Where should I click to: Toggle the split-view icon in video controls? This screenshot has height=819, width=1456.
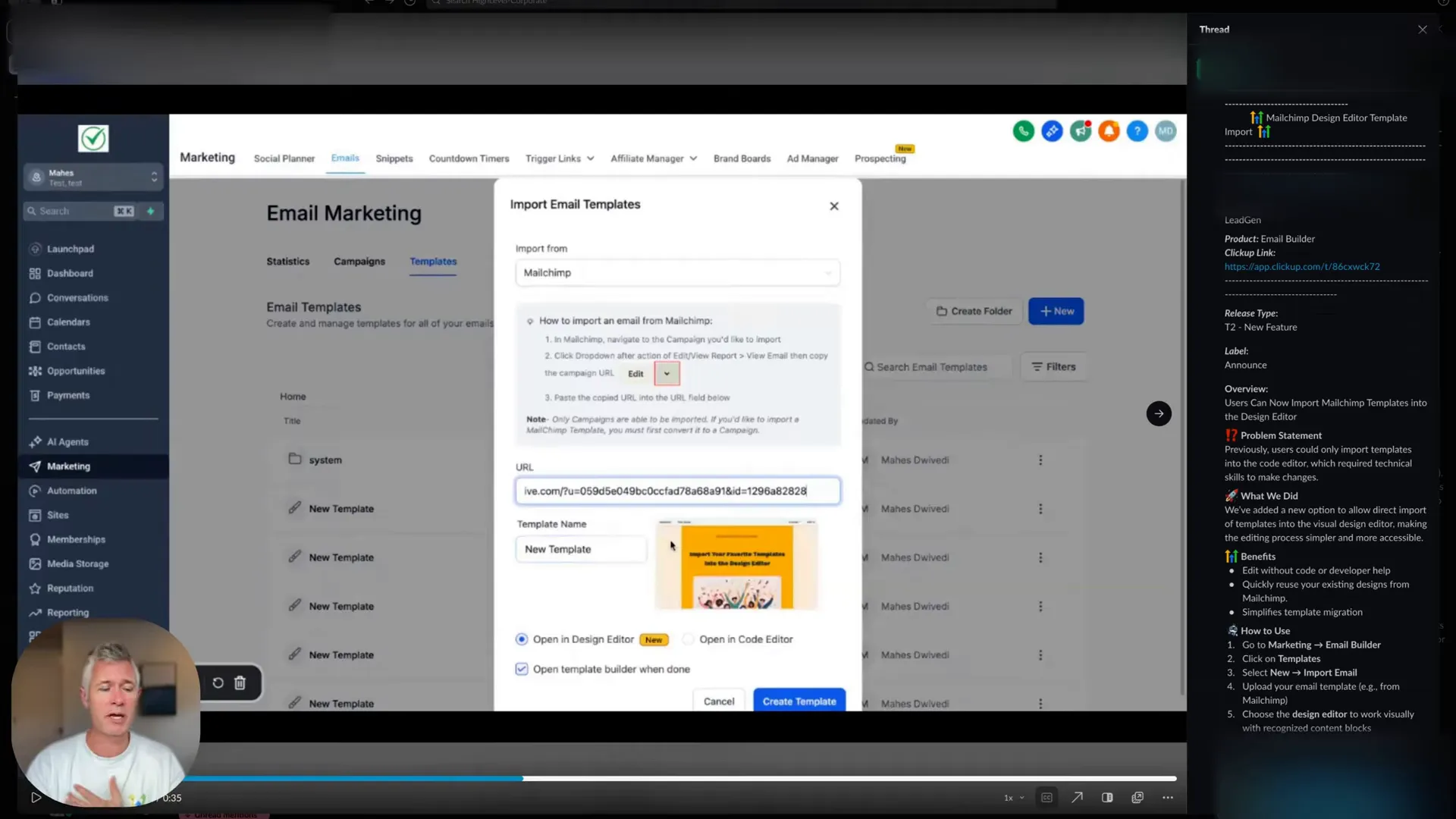click(1107, 798)
